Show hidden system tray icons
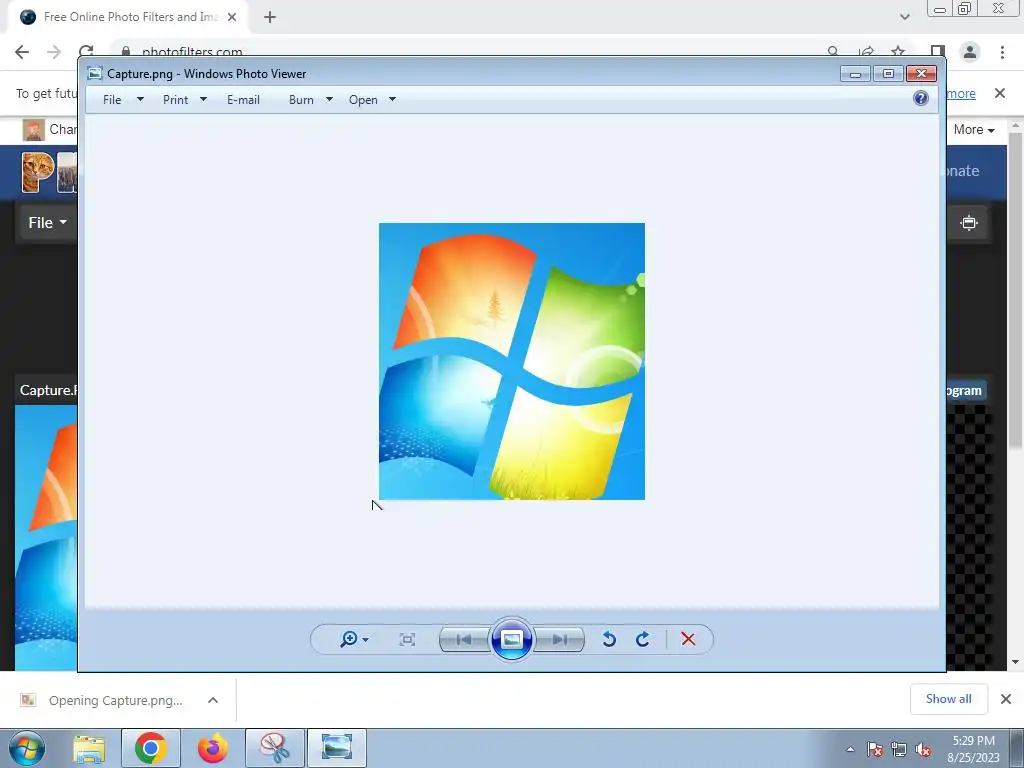Image resolution: width=1024 pixels, height=768 pixels. [850, 750]
